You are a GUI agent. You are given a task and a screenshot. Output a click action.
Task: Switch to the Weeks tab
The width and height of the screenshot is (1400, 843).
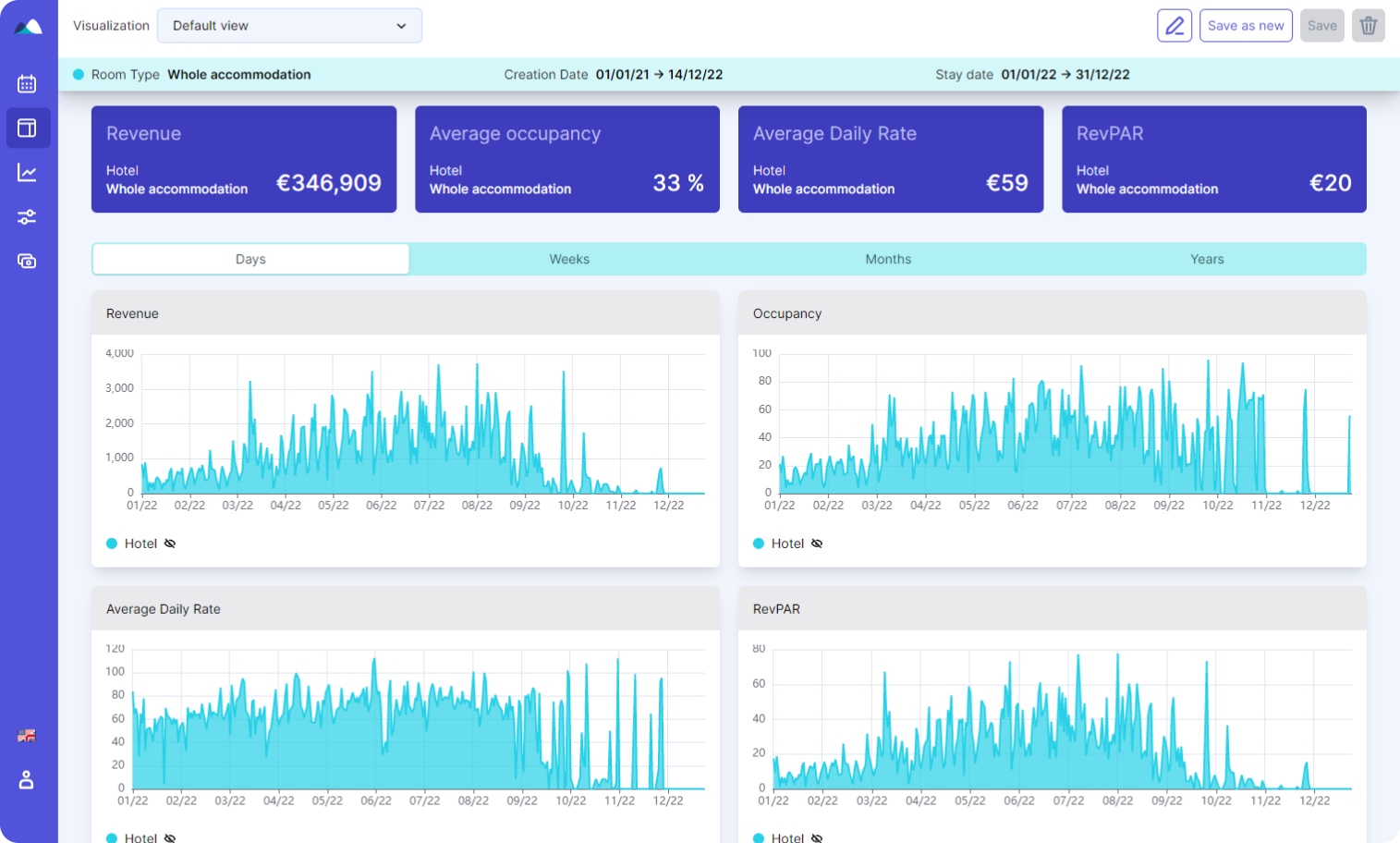pyautogui.click(x=569, y=260)
